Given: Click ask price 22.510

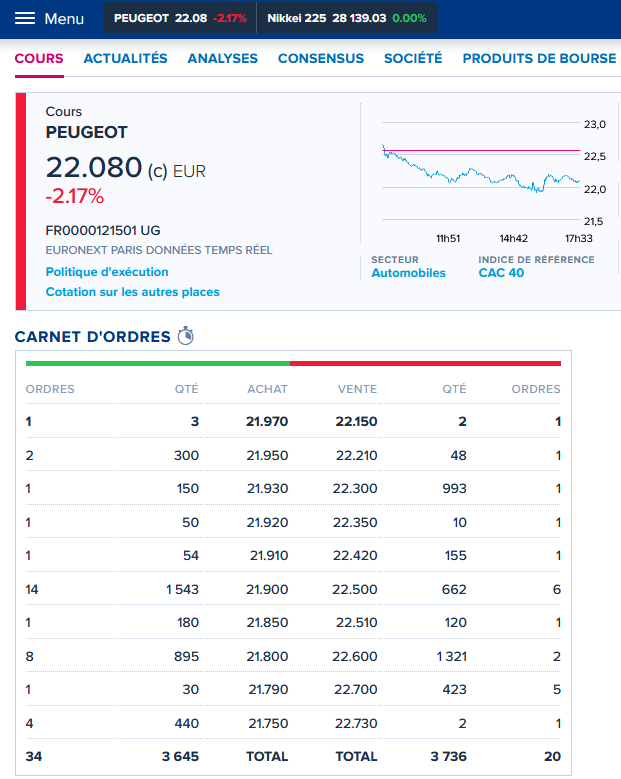Looking at the screenshot, I should (357, 623).
